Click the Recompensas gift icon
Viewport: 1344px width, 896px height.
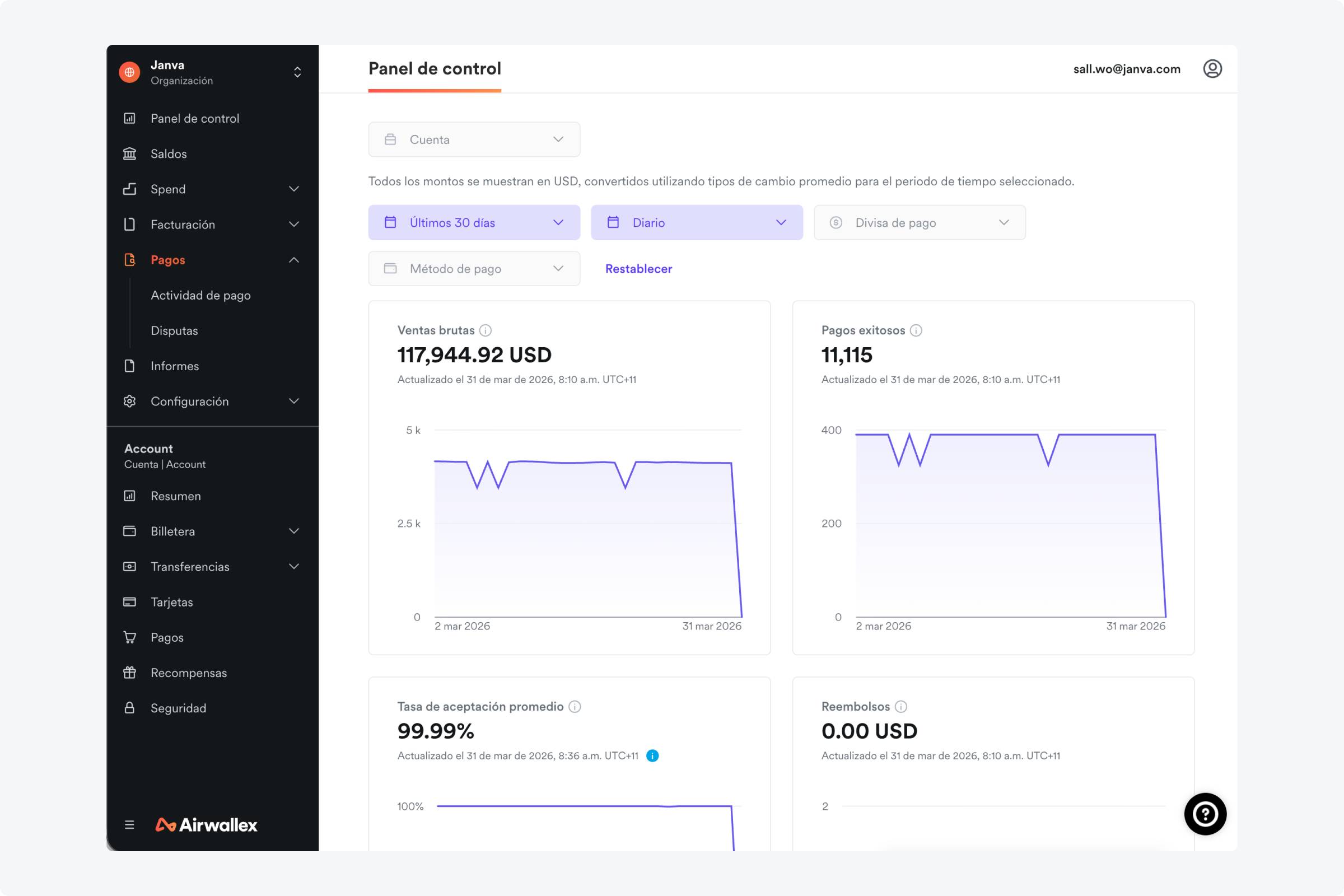(x=130, y=673)
